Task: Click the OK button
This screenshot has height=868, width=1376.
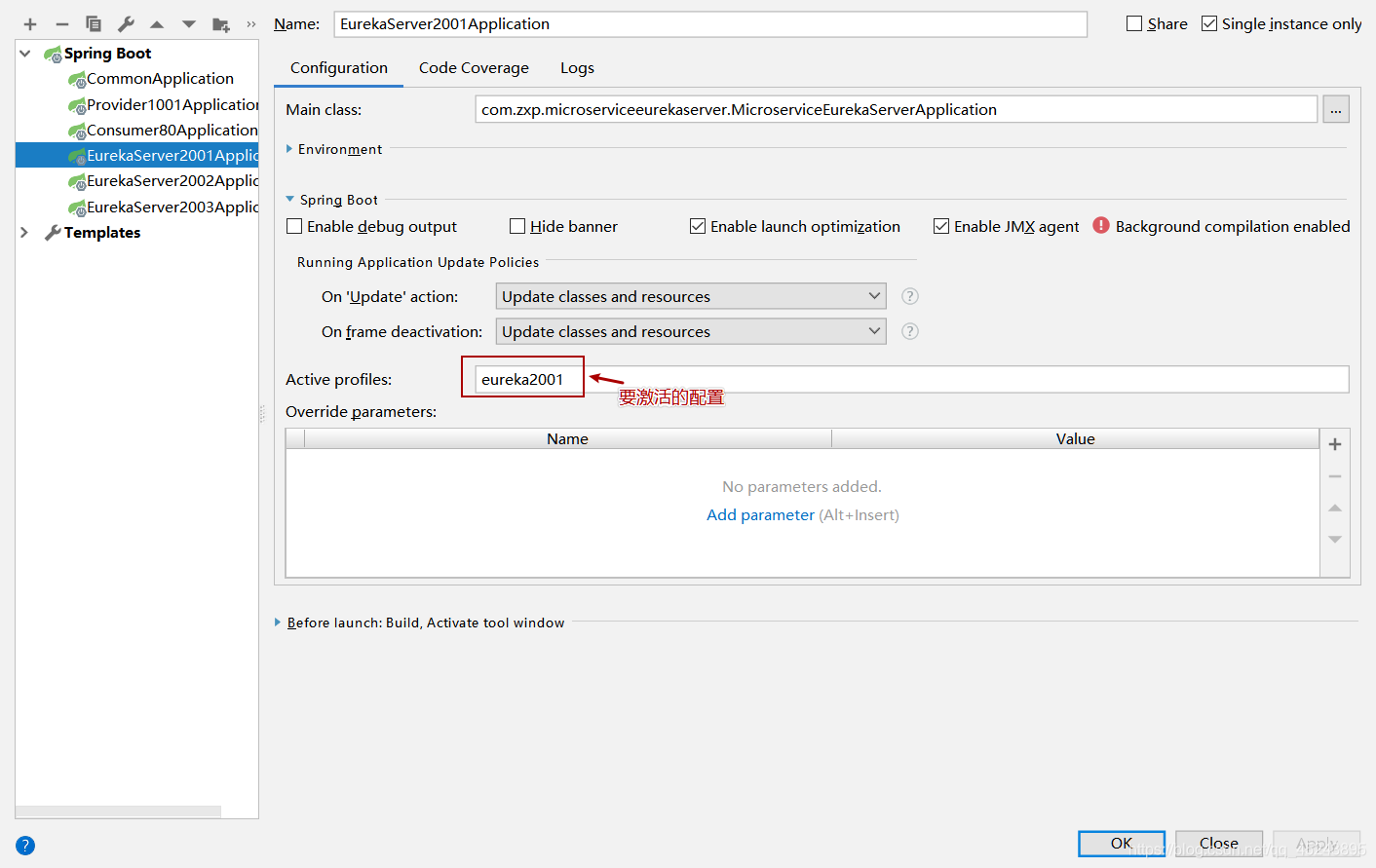Action: [1122, 844]
